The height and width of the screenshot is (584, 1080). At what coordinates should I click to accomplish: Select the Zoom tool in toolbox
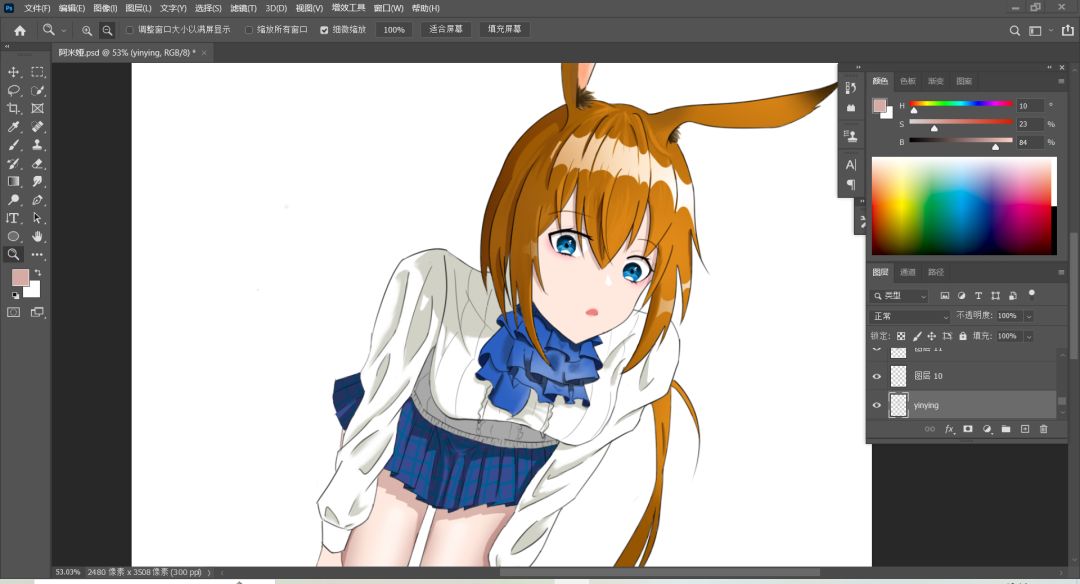13,254
